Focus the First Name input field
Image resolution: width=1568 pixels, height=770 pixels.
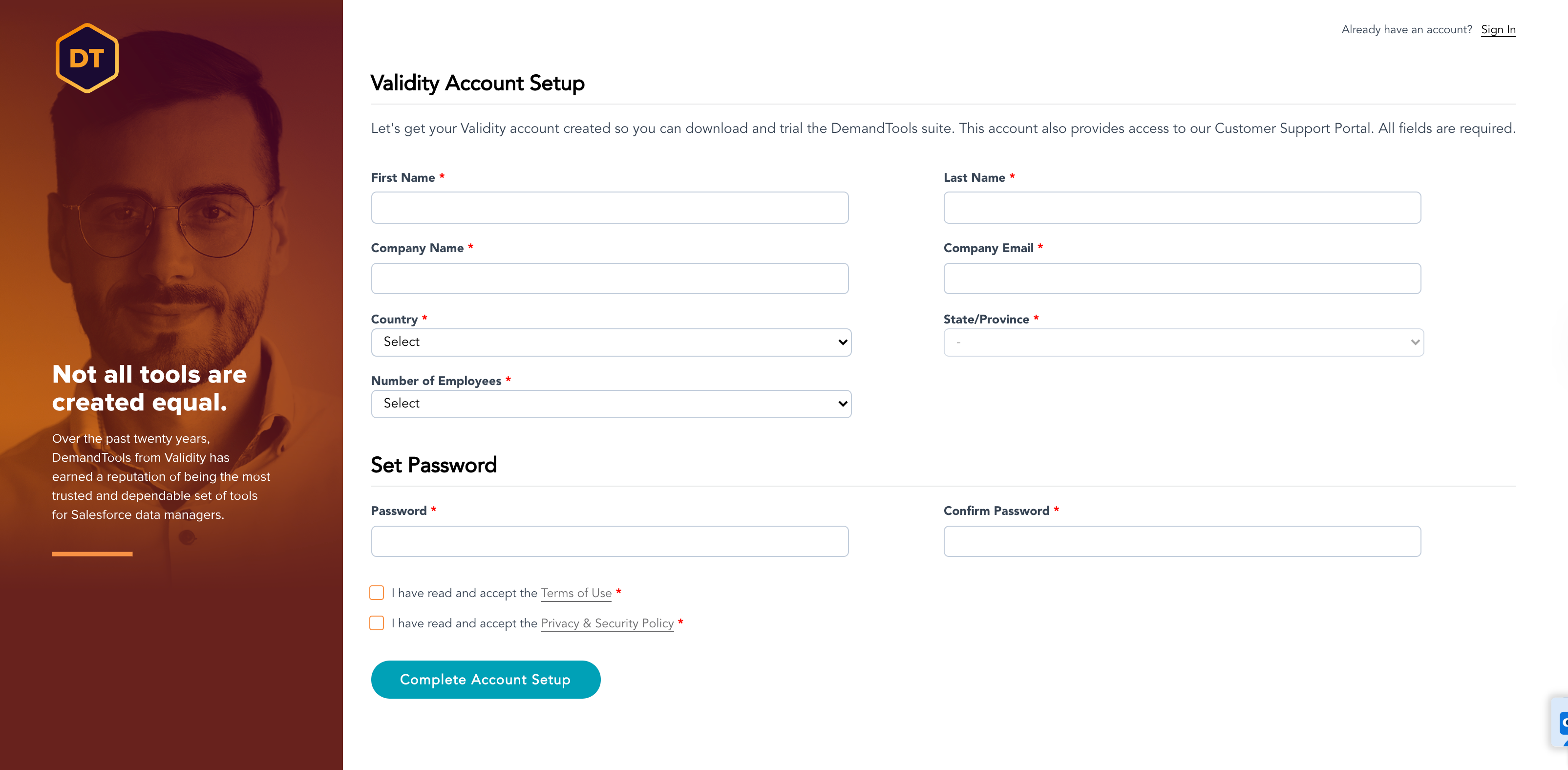(x=610, y=208)
